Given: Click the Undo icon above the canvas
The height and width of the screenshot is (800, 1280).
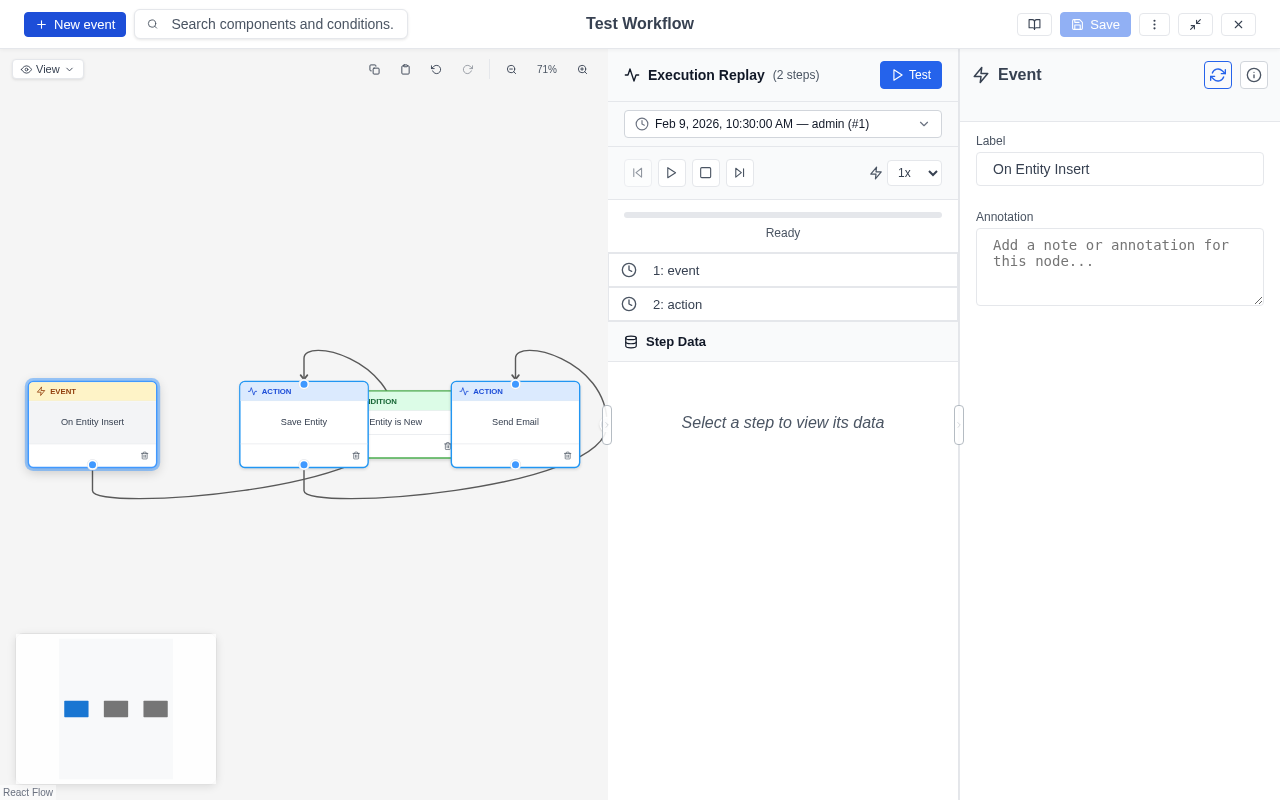Looking at the screenshot, I should (435, 69).
